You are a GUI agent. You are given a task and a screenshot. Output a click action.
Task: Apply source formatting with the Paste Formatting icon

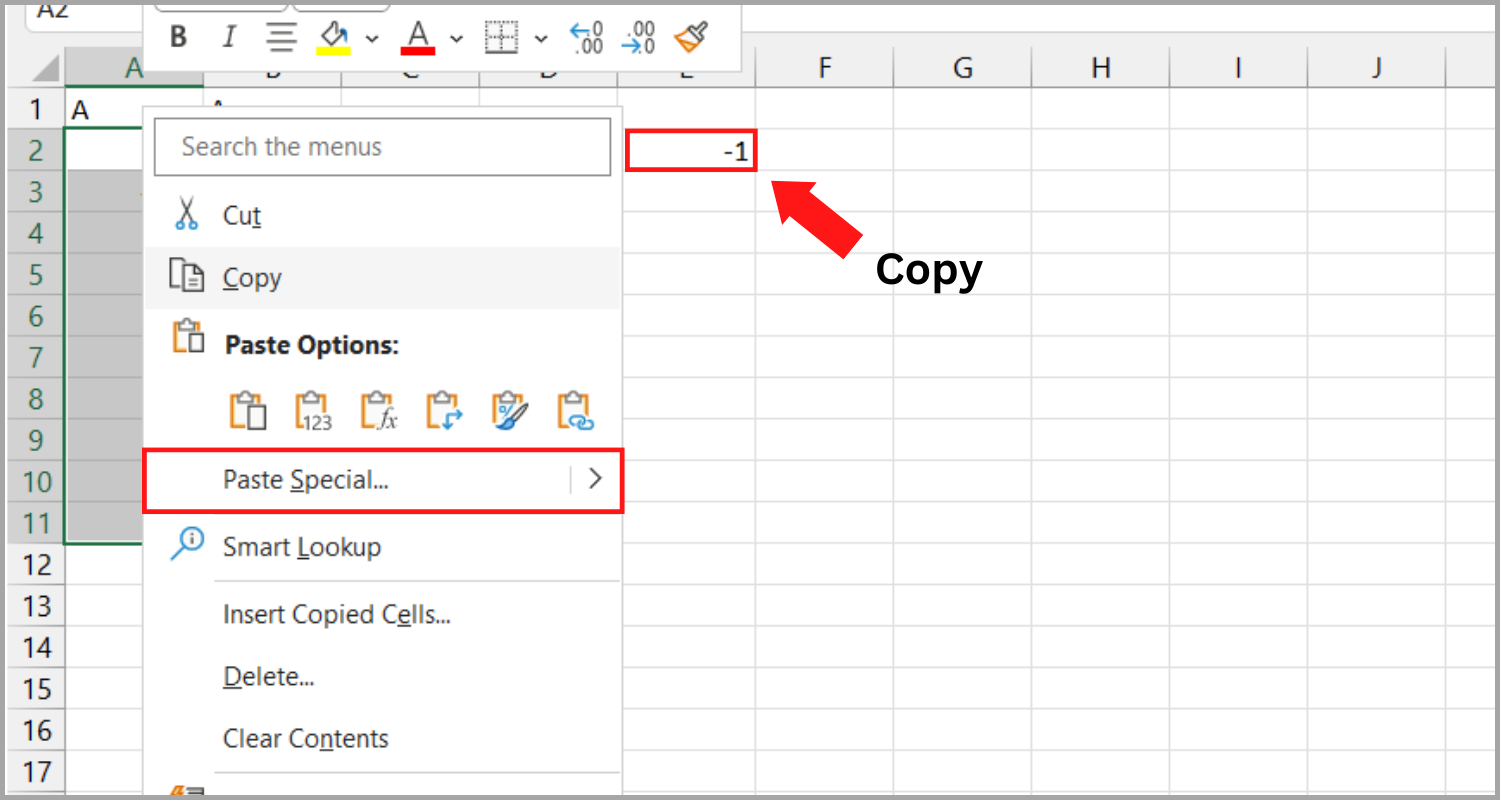[509, 410]
